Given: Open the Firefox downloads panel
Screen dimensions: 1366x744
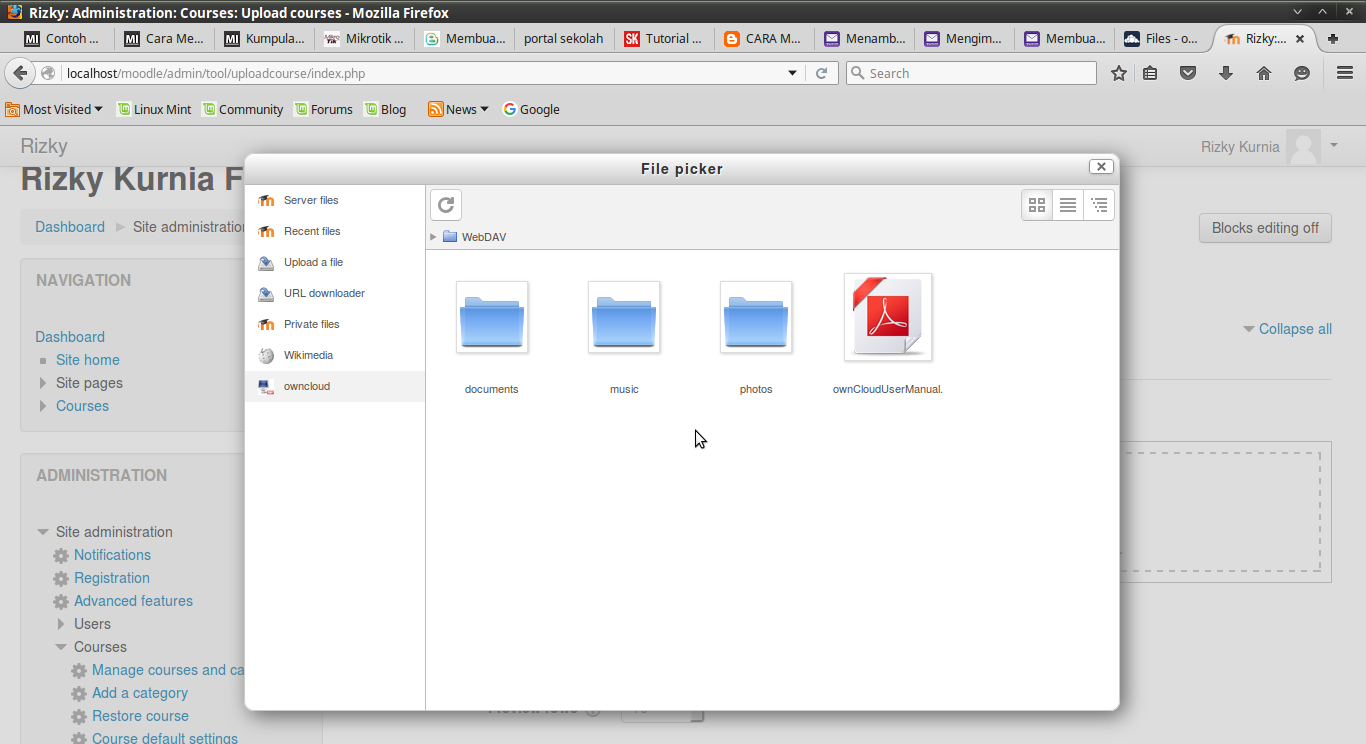Looking at the screenshot, I should click(x=1226, y=73).
